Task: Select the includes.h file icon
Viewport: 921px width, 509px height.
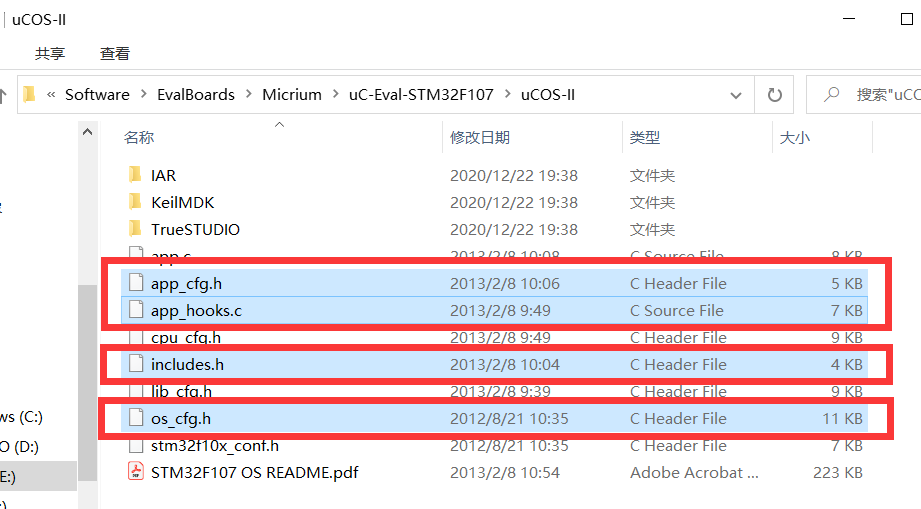Action: point(136,363)
